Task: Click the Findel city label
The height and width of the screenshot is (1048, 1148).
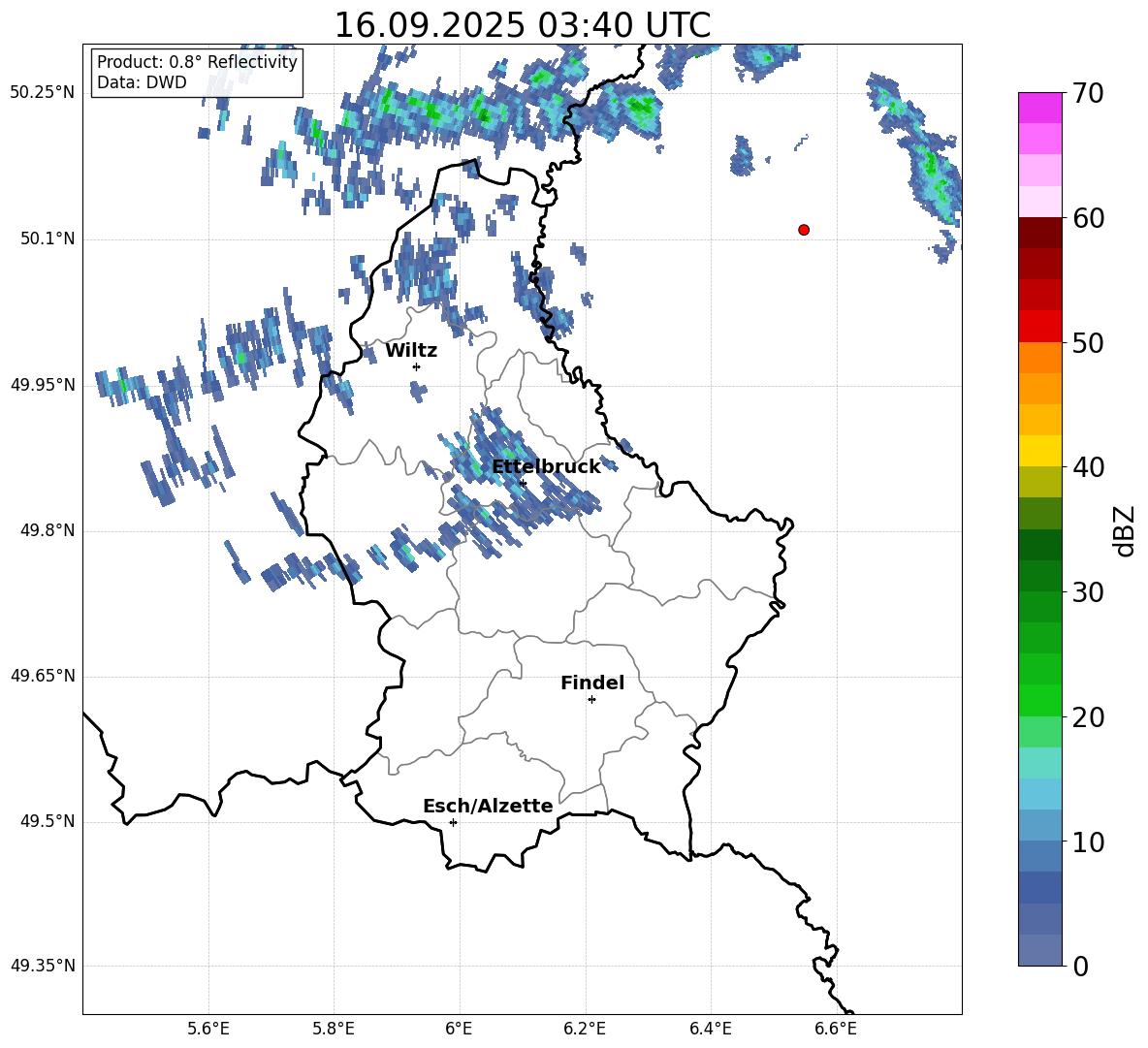Action: coord(592,683)
